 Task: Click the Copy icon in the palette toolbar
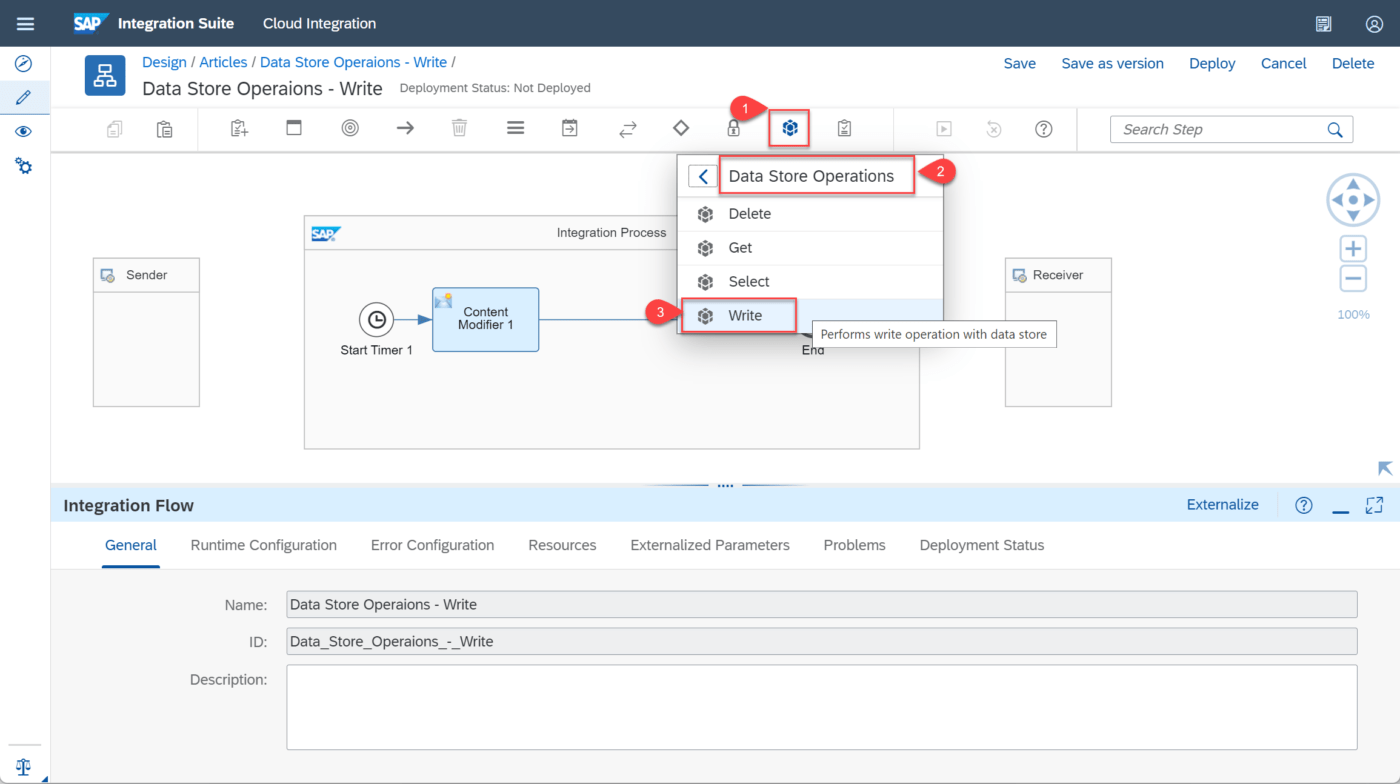[114, 129]
